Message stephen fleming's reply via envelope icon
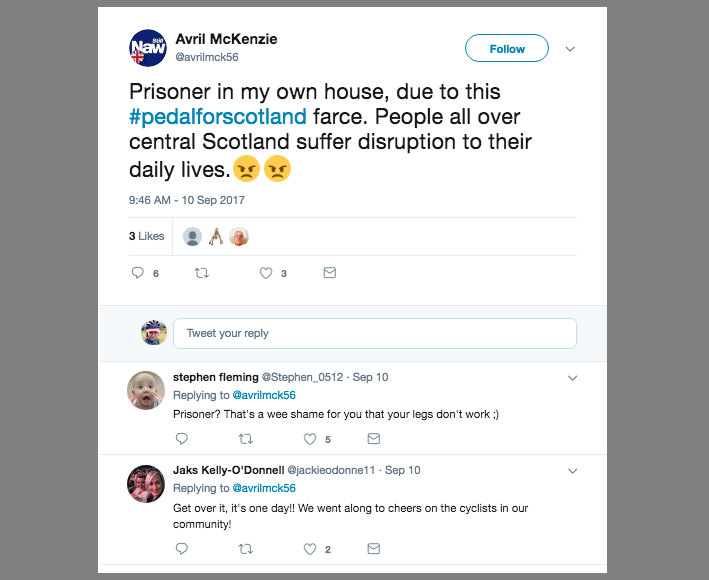Viewport: 709px width, 580px height. coord(373,438)
